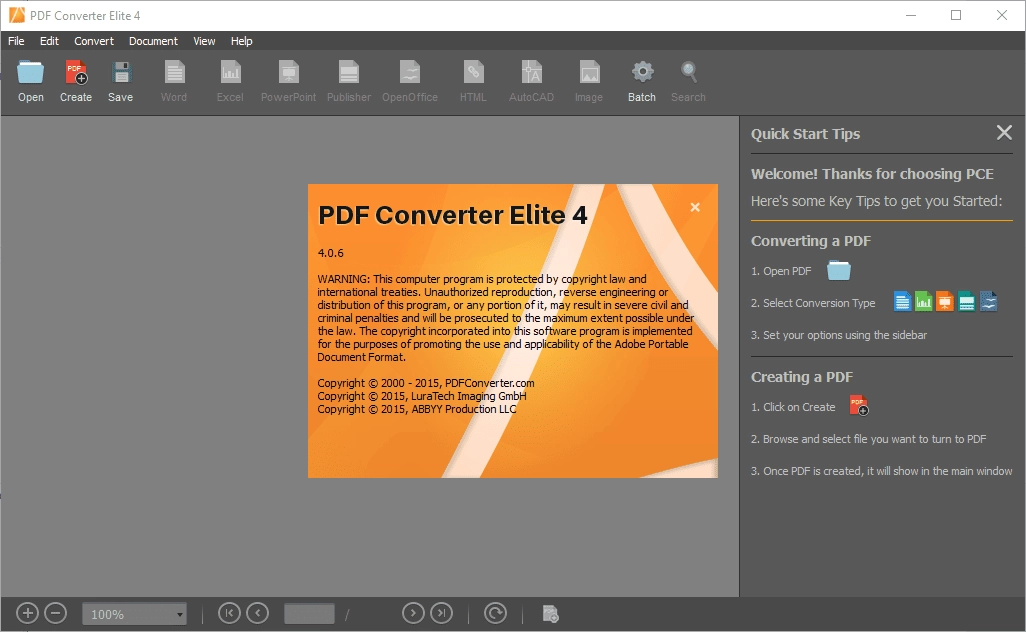This screenshot has width=1026, height=632.
Task: Click the LuraTech Imaging GmbH copyright line
Action: pyautogui.click(x=422, y=396)
